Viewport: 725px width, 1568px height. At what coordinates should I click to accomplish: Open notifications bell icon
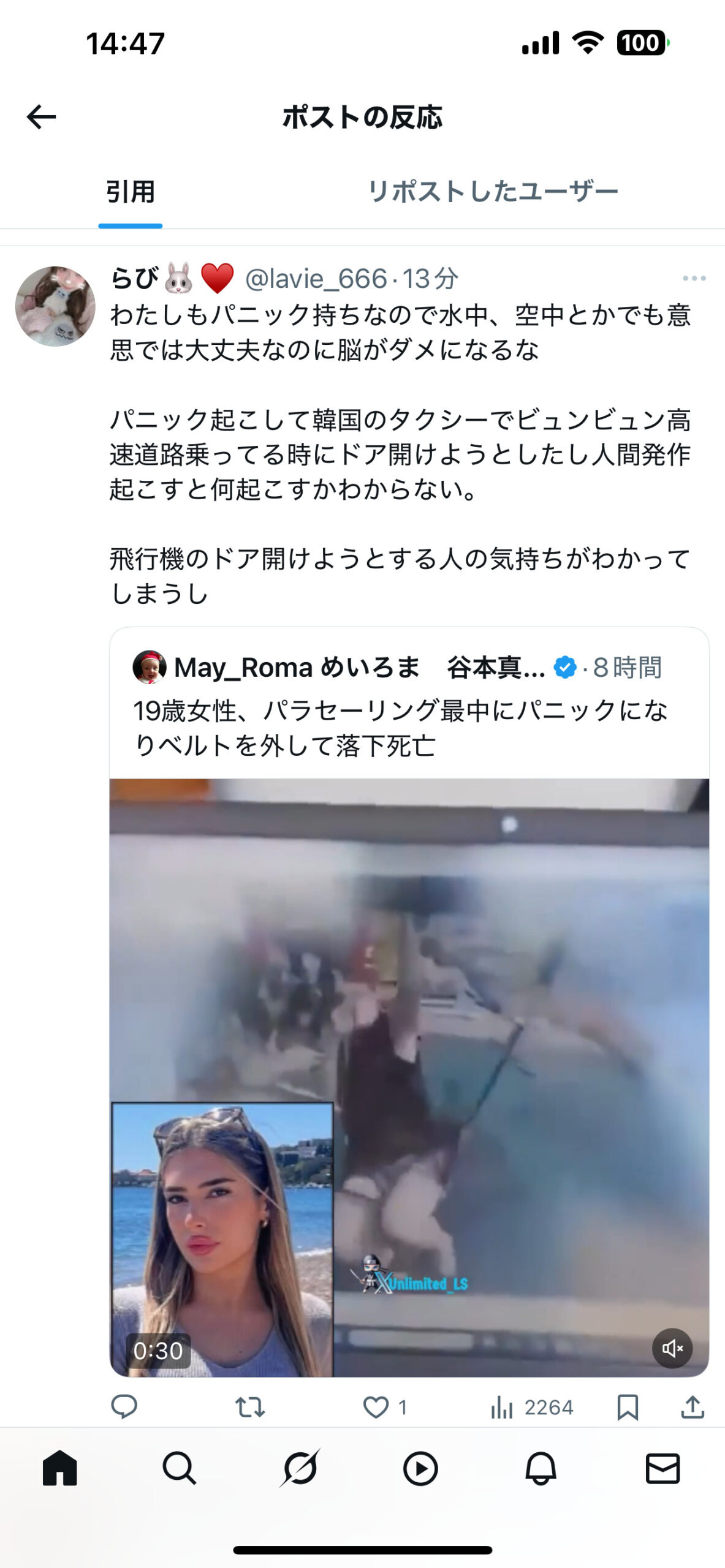(541, 1468)
